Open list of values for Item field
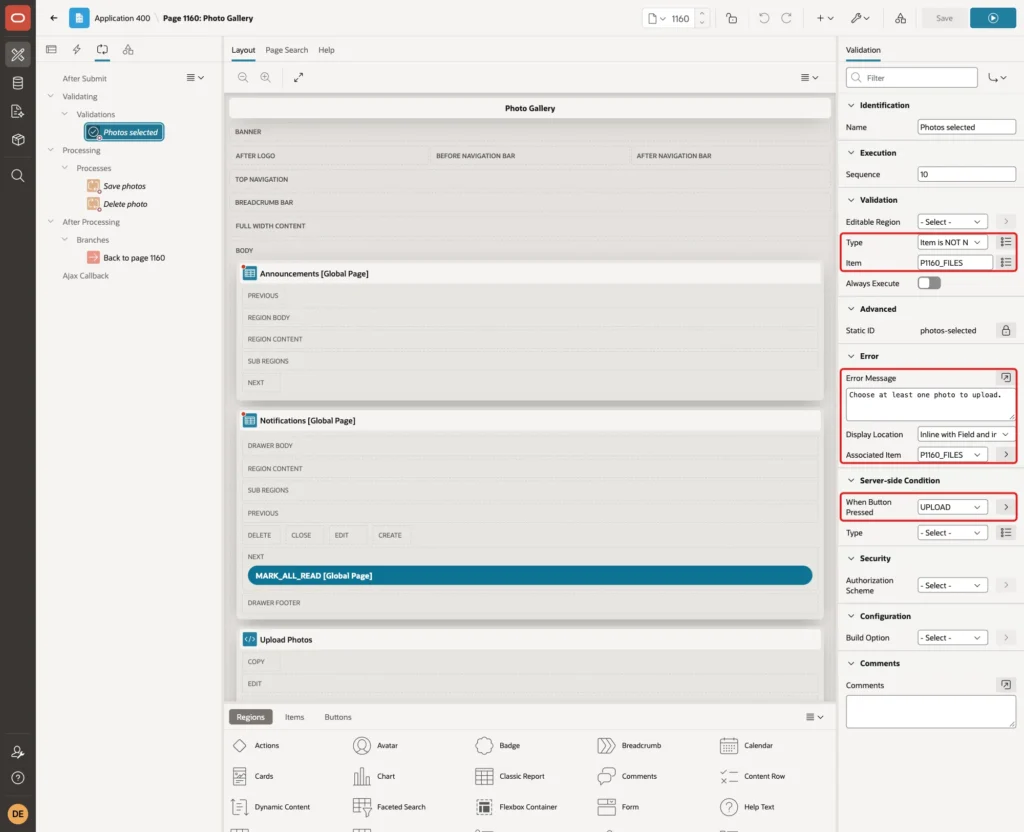Viewport: 1024px width, 832px height. (1006, 263)
